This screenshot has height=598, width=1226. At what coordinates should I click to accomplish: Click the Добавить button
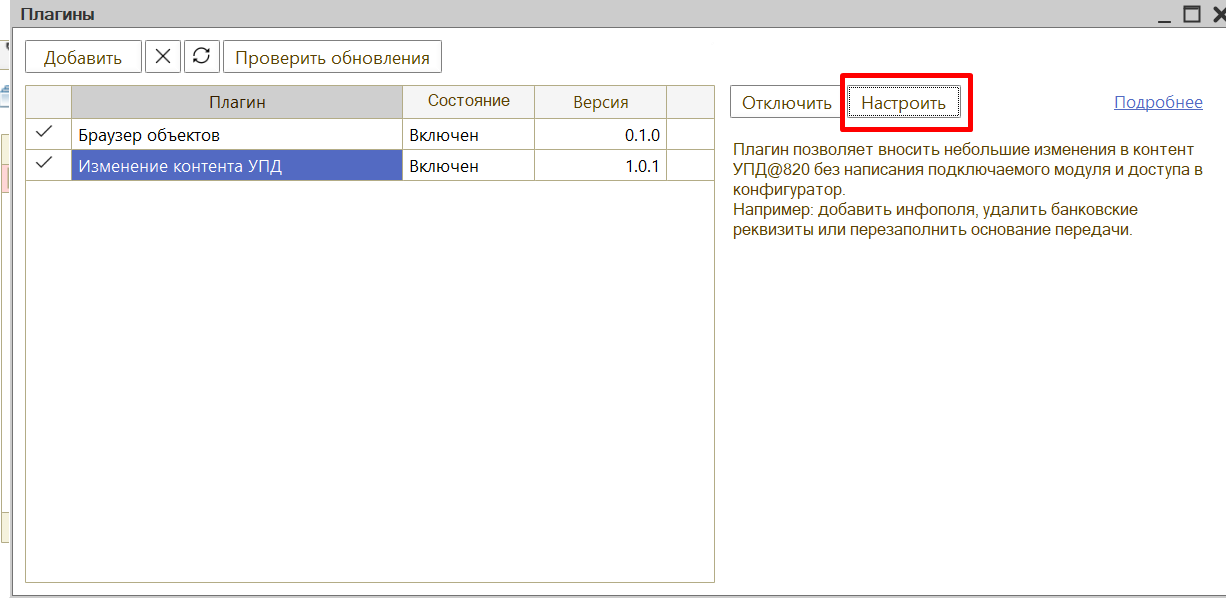(83, 57)
